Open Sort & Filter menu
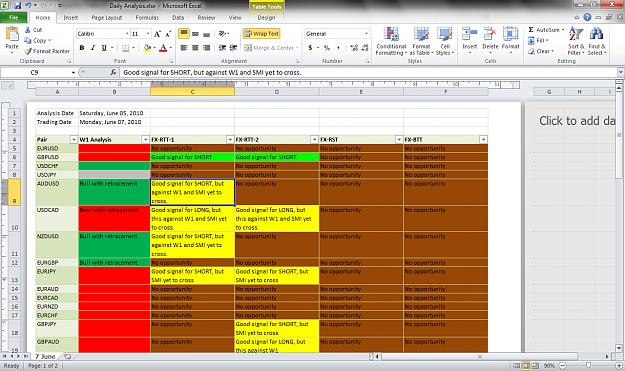The width and height of the screenshot is (625, 371). 576,41
